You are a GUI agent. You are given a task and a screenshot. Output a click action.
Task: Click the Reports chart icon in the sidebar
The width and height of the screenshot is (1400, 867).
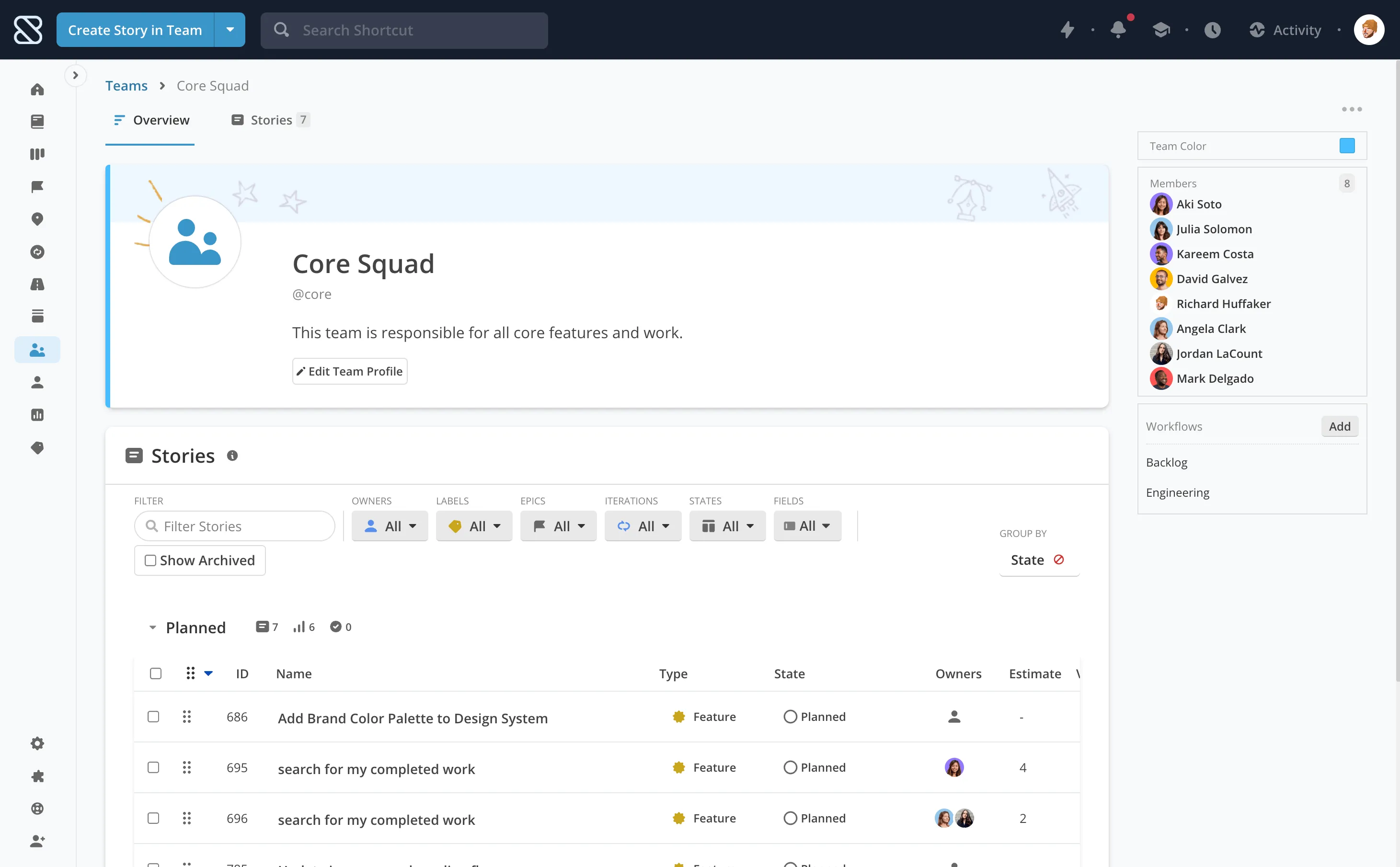[37, 414]
